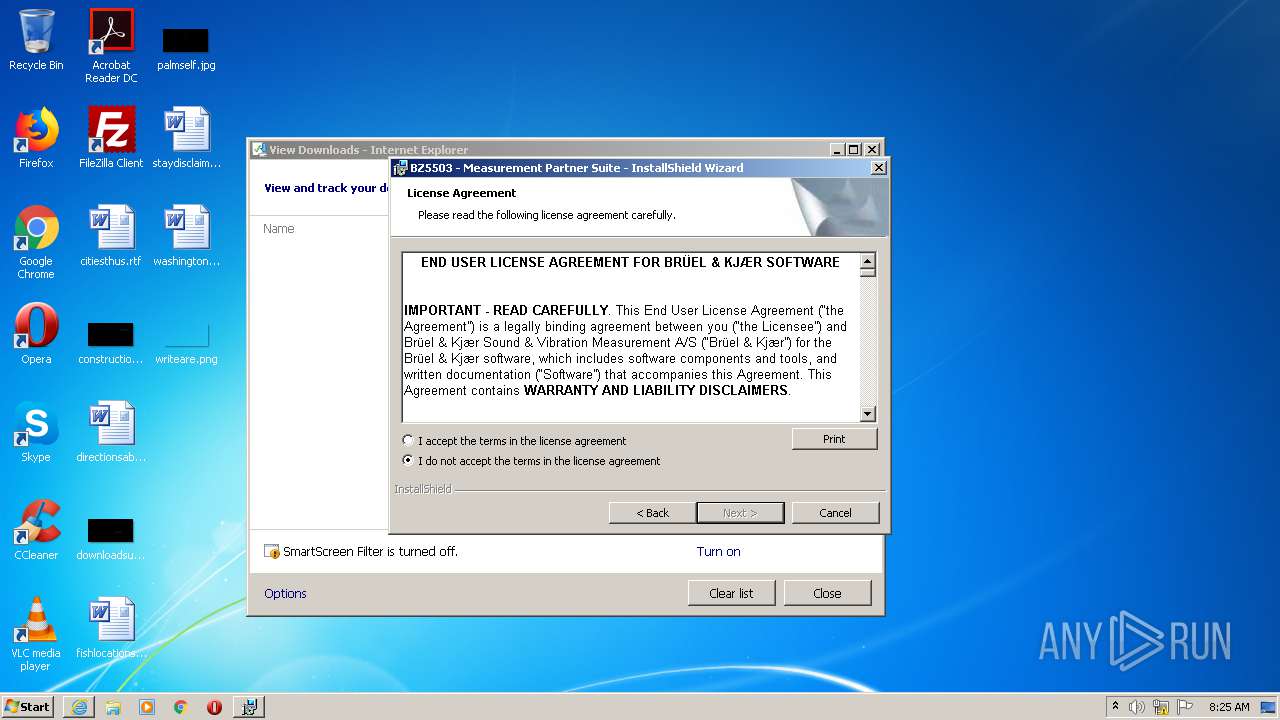Cancel the Measurement Partner Suite installation
Image resolution: width=1280 pixels, height=720 pixels.
[835, 513]
